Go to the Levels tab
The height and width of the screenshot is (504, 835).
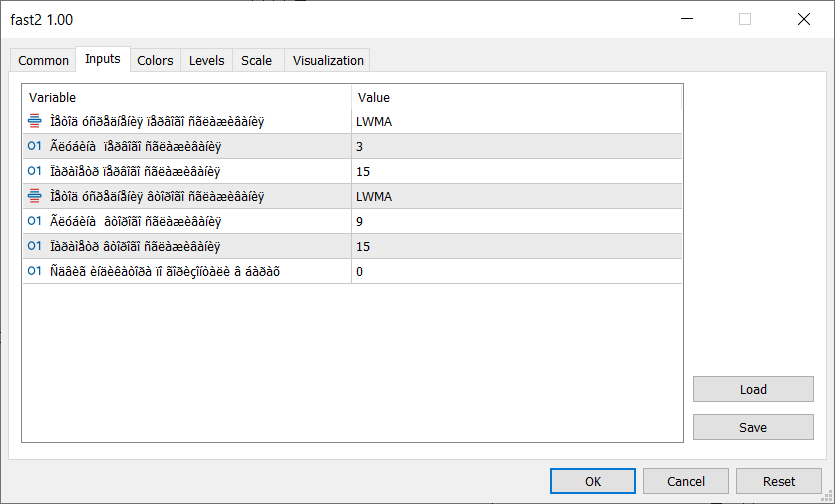point(207,61)
